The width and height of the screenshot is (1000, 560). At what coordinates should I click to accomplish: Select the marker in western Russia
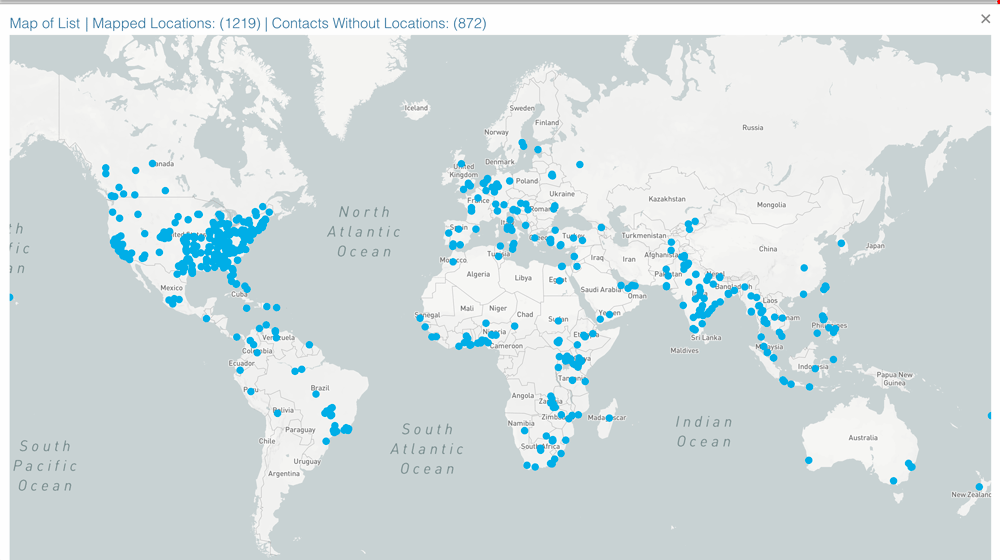[x=580, y=165]
